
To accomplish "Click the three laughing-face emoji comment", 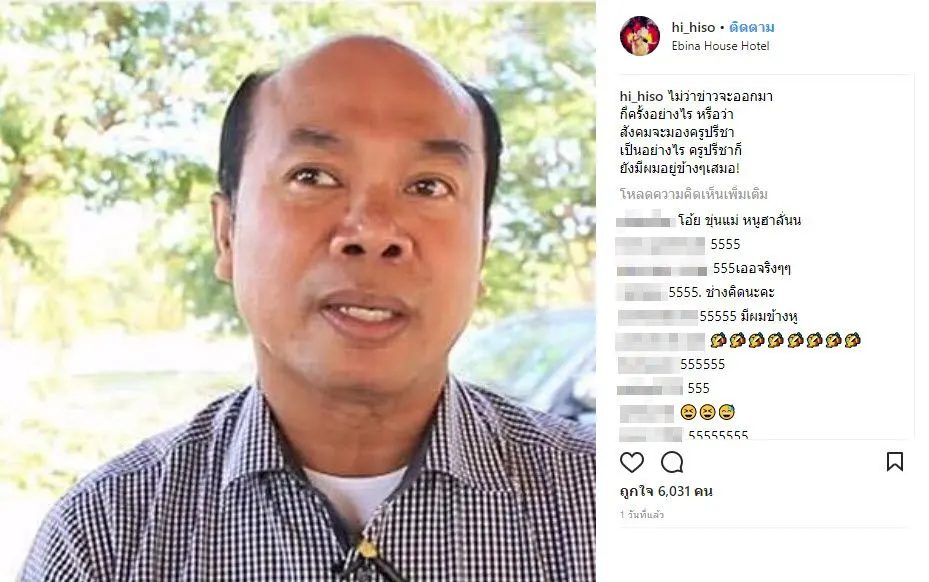I will coord(707,412).
